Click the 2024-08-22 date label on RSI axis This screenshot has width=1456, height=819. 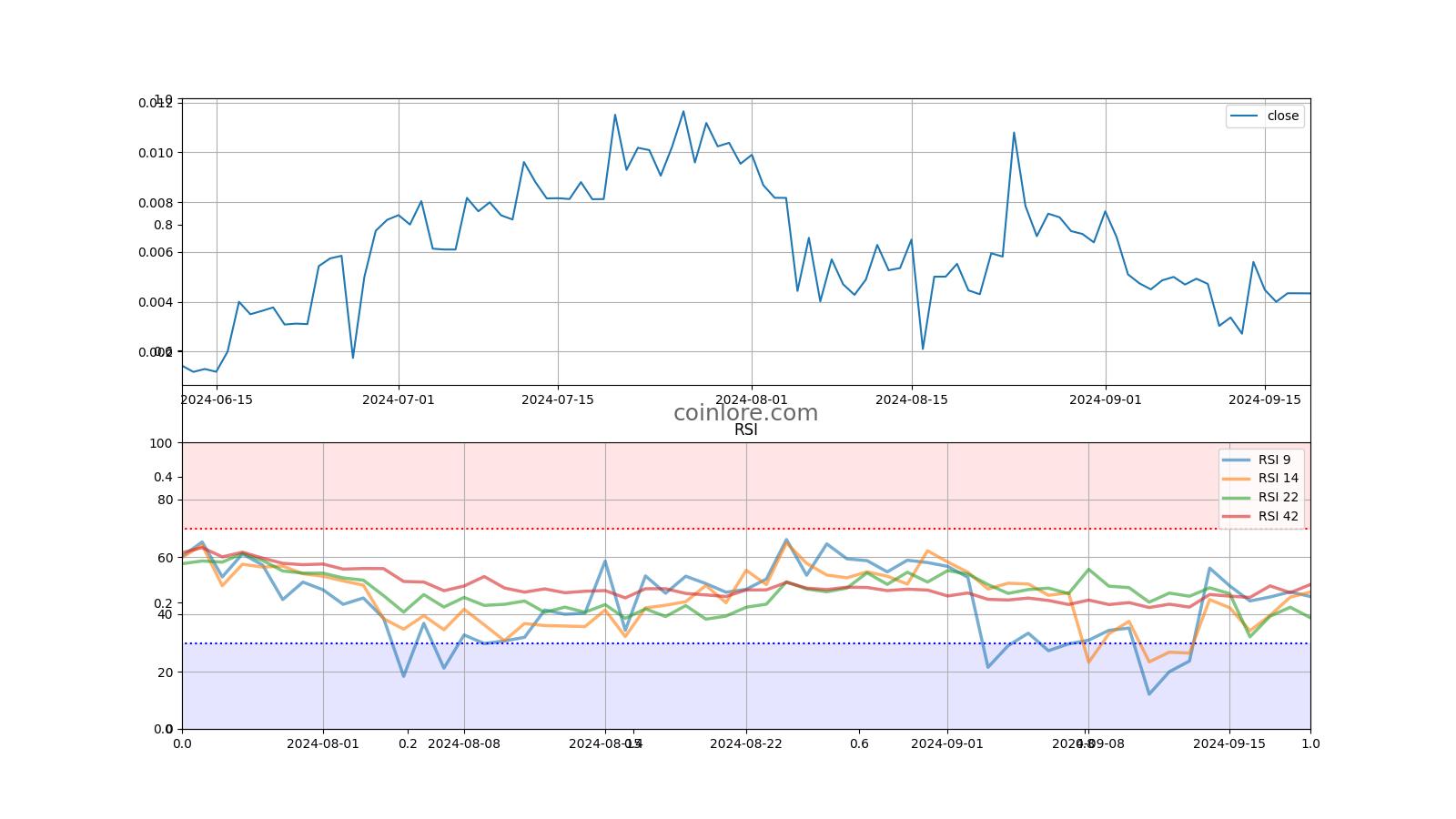pos(746,743)
